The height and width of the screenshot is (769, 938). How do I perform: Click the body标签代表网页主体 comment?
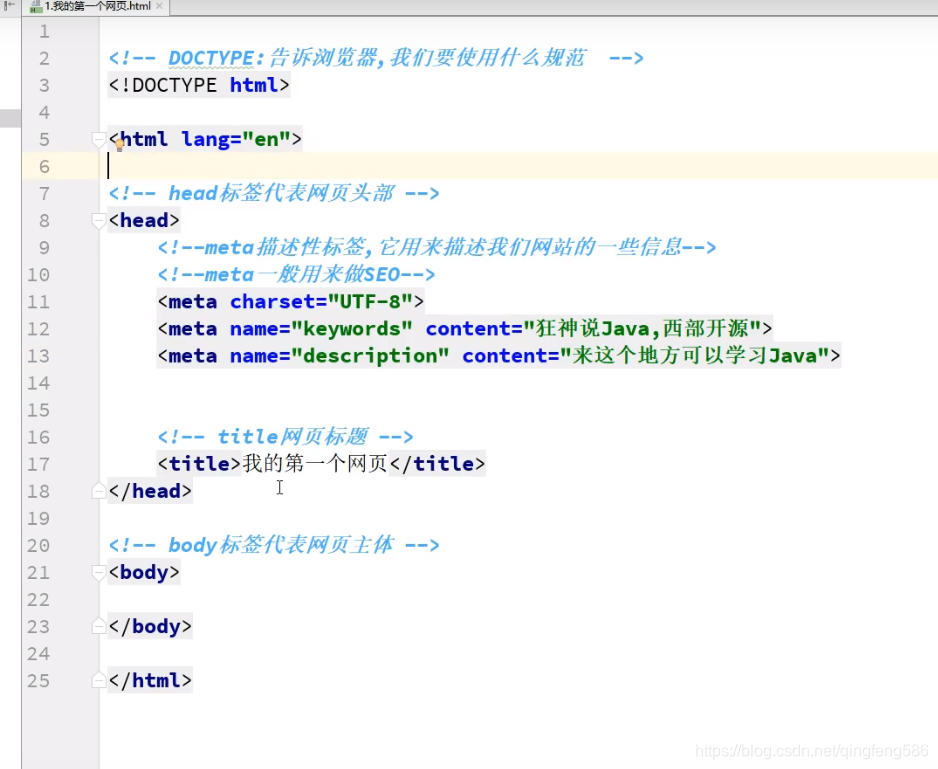click(x=274, y=545)
